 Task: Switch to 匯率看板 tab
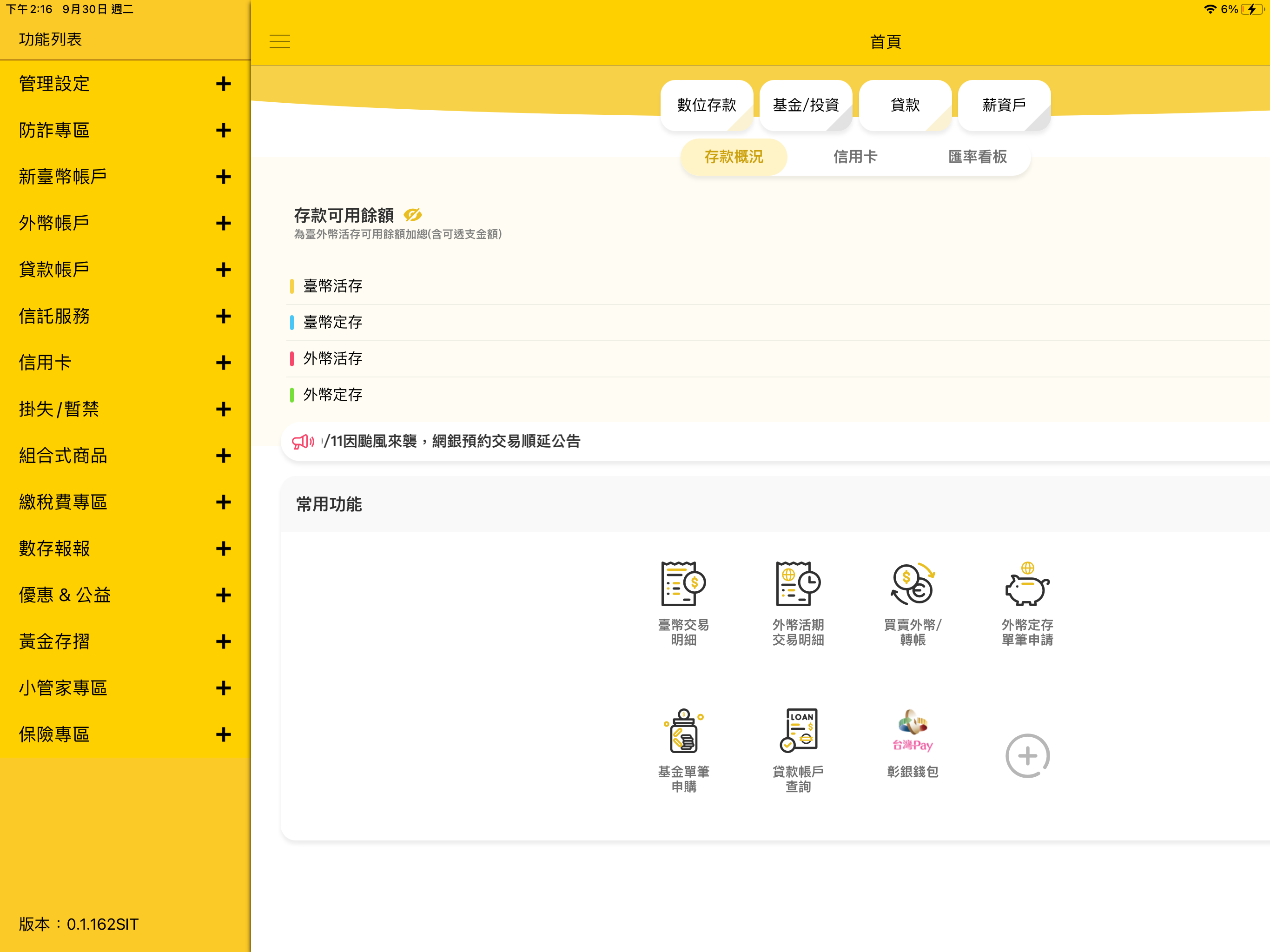click(977, 157)
